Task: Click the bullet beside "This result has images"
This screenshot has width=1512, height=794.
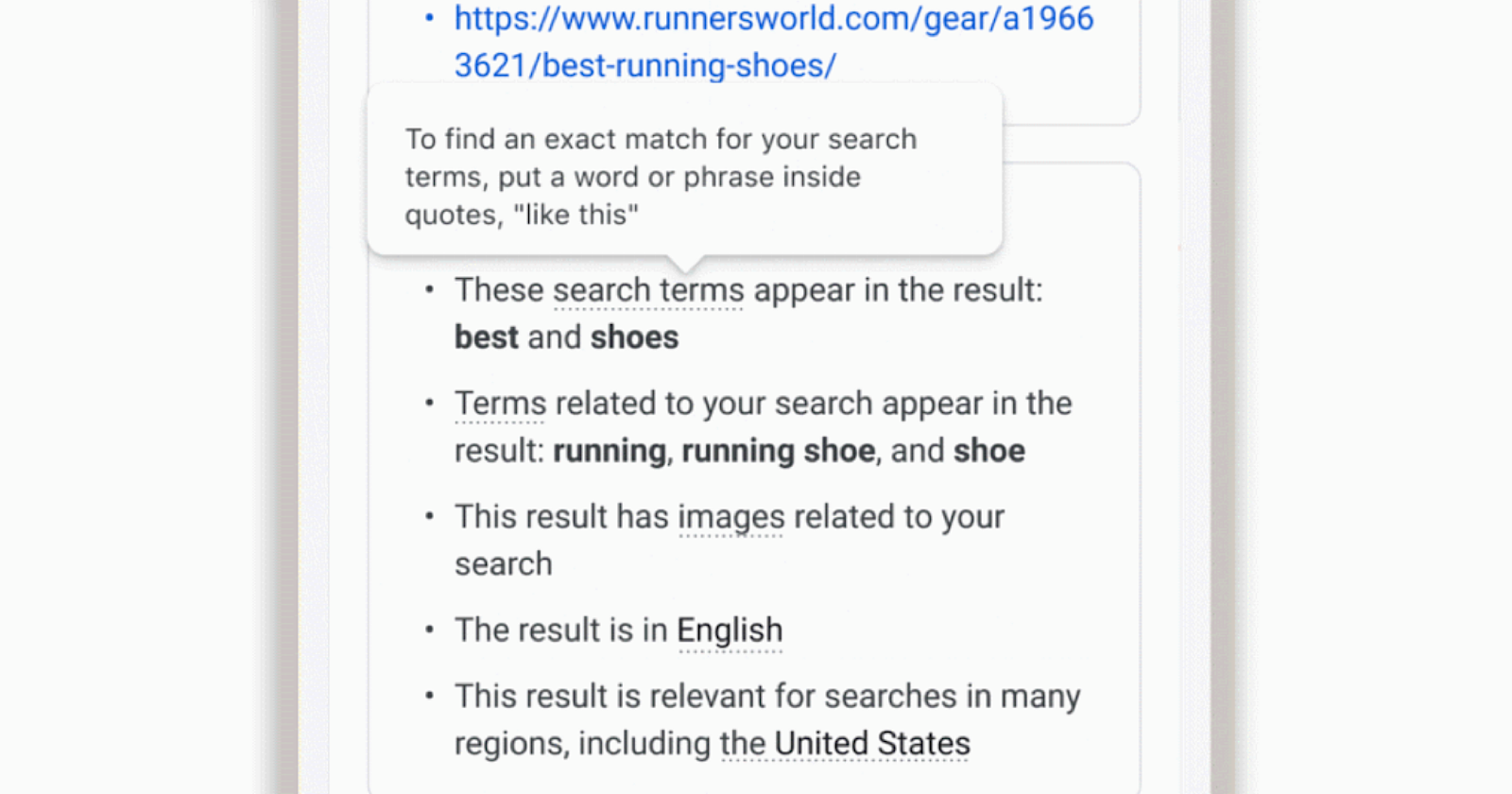Action: click(429, 516)
